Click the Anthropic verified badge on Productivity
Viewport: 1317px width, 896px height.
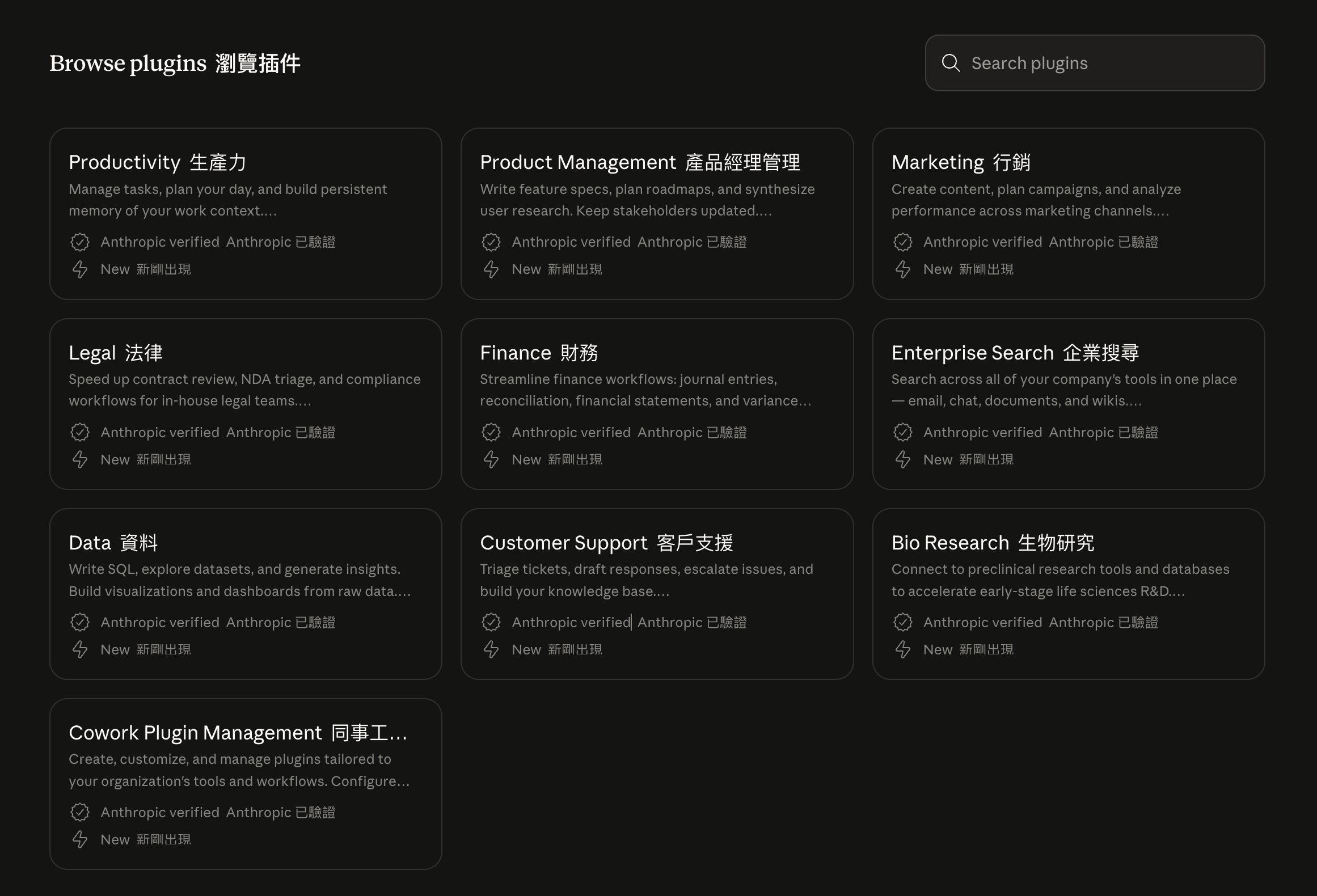click(x=80, y=242)
